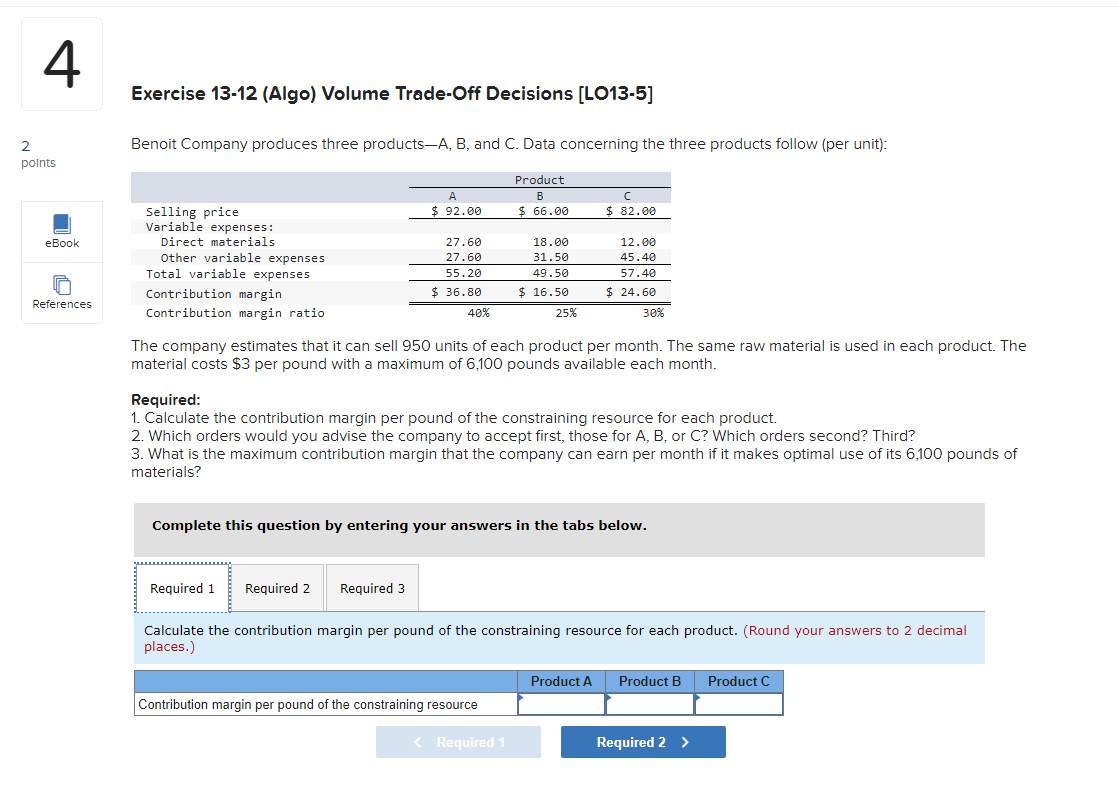The width and height of the screenshot is (1118, 789).
Task: Click the Product A column header
Action: [x=561, y=681]
